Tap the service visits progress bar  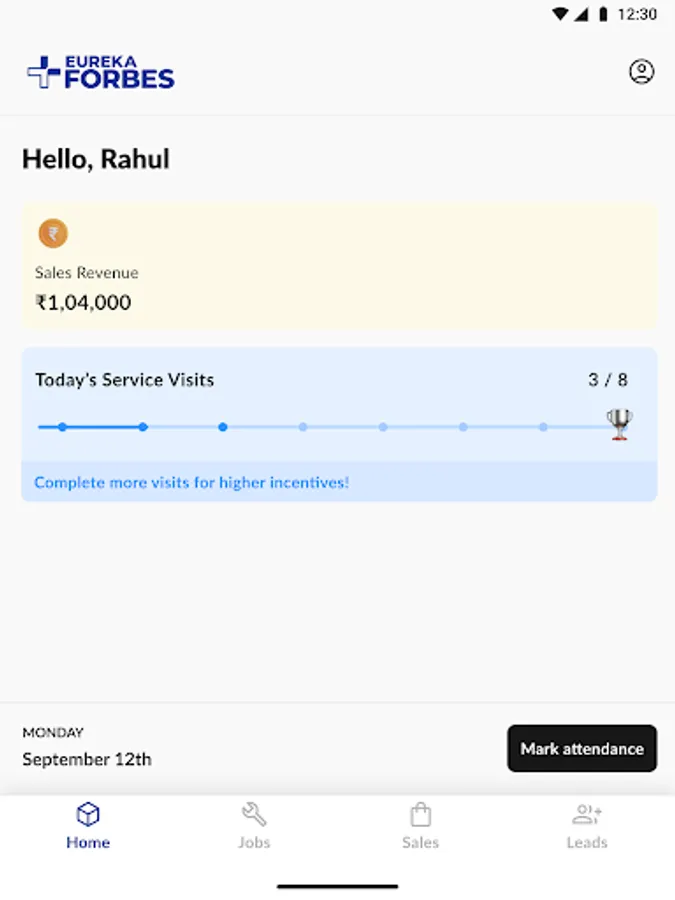[338, 427]
